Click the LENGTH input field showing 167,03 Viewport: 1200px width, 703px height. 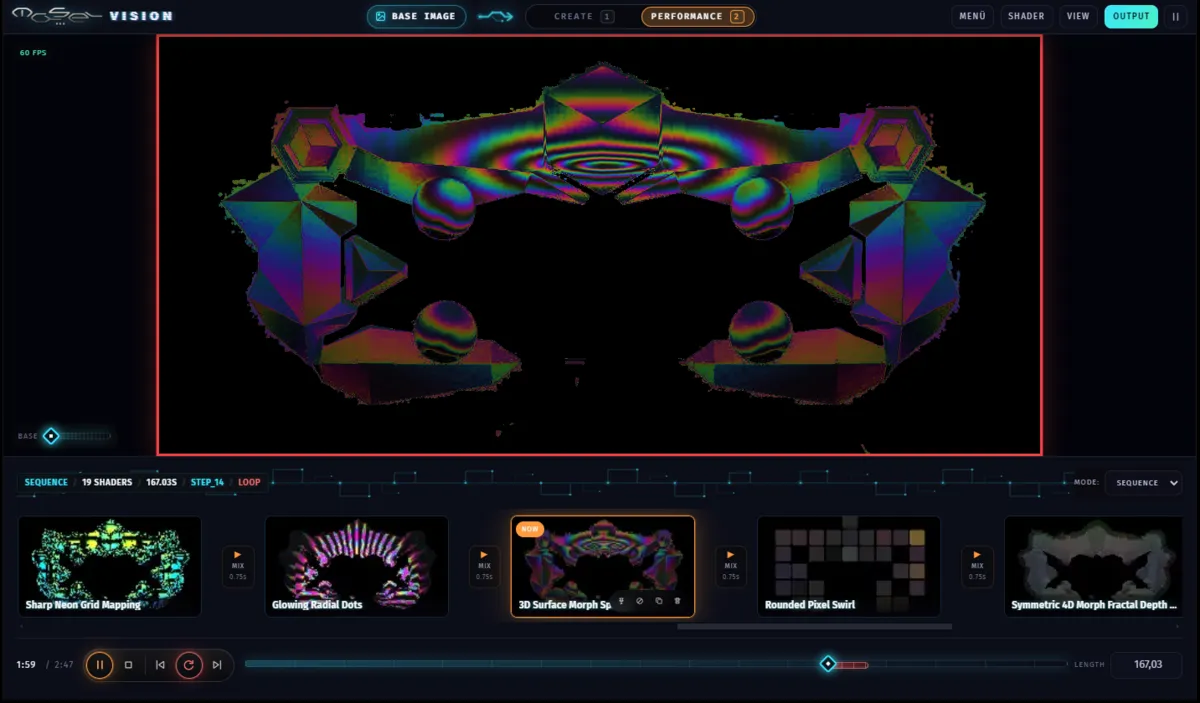click(1148, 664)
